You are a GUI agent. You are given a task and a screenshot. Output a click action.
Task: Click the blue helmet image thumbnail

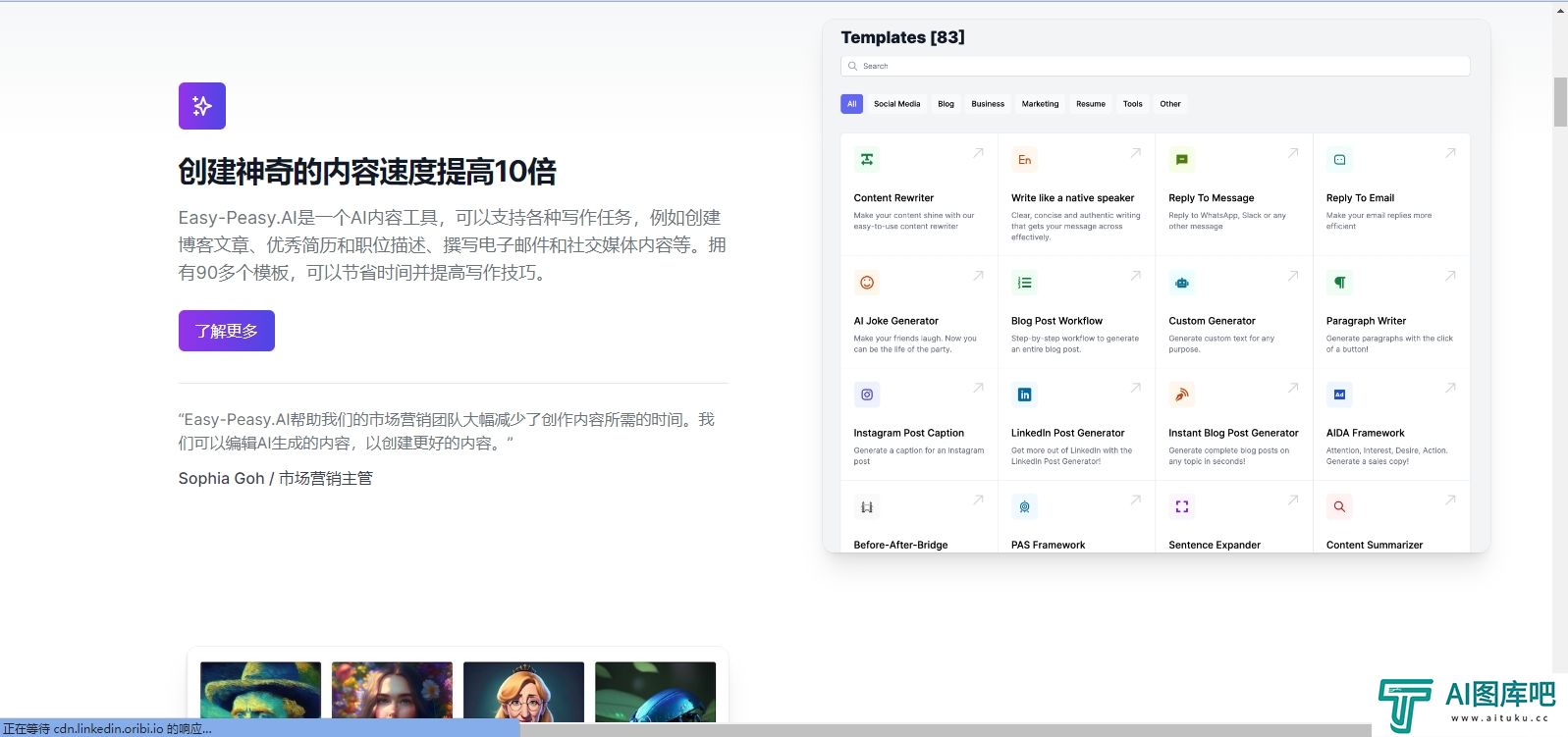pyautogui.click(x=655, y=692)
